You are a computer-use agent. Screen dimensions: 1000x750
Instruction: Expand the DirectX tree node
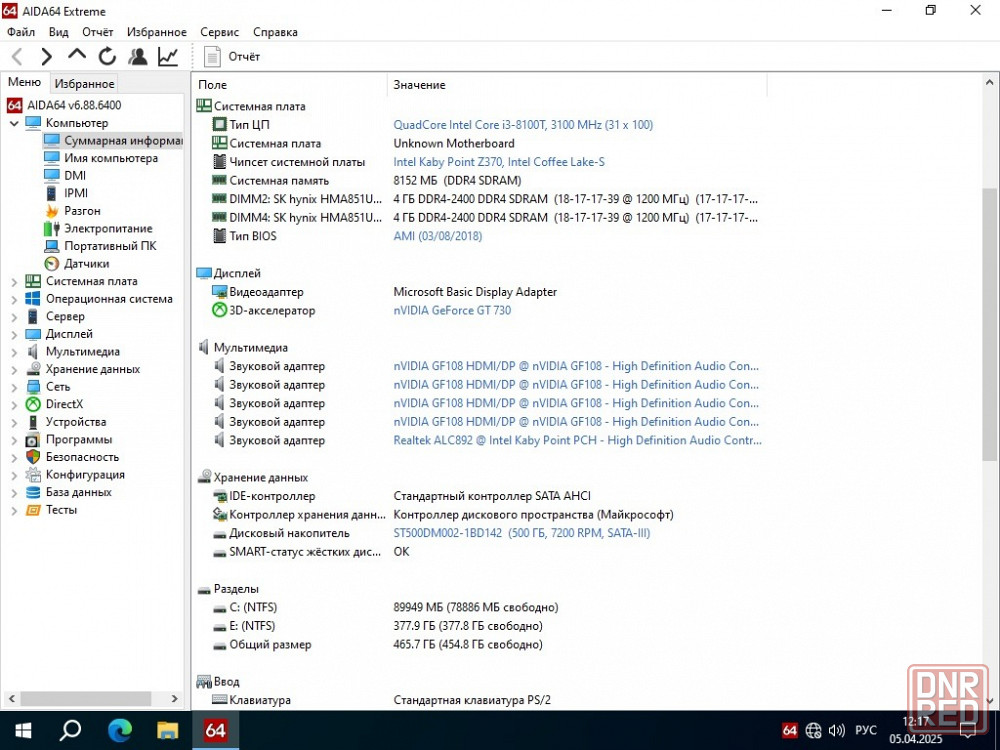[14, 404]
